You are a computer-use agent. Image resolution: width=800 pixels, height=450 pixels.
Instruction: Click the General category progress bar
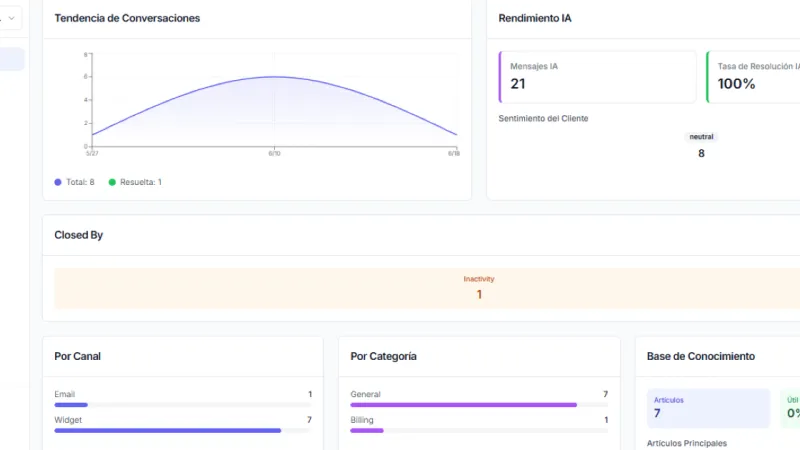479,405
